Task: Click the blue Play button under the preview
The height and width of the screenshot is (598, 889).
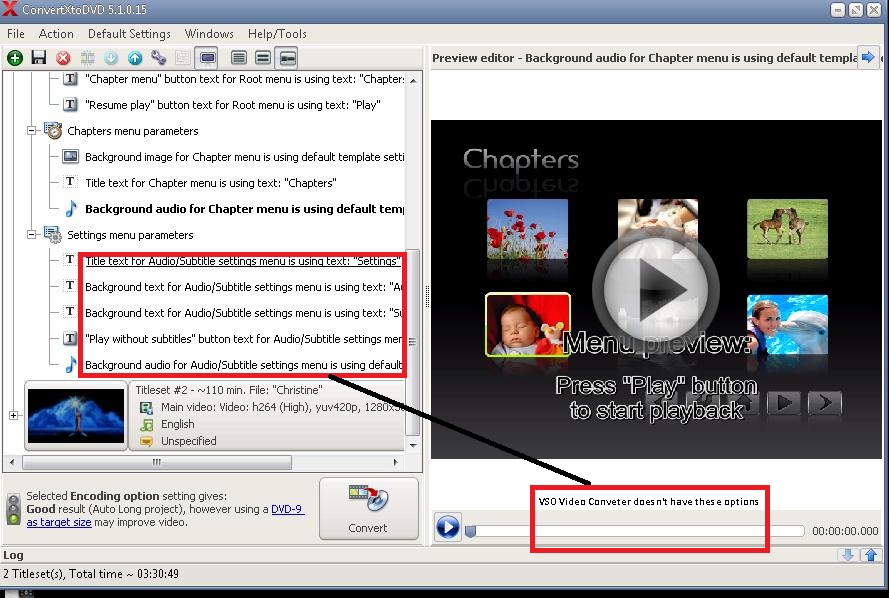Action: click(x=448, y=527)
